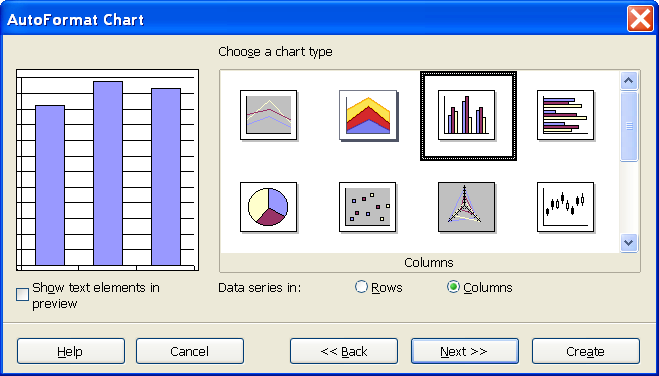Screen dimensions: 659x376
Task: Click the column chart preview area
Action: tap(108, 170)
